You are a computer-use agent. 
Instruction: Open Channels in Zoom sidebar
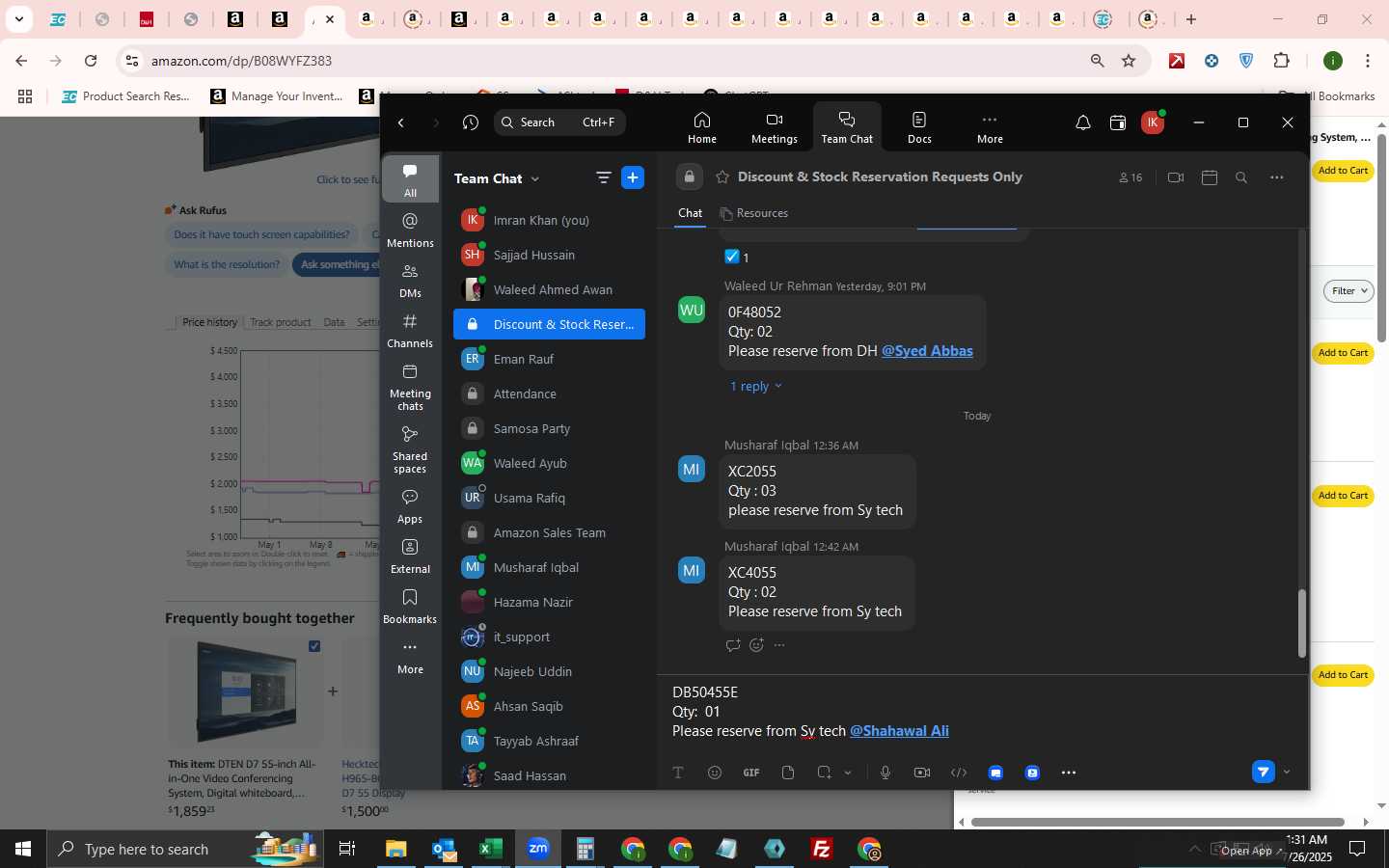point(410,331)
